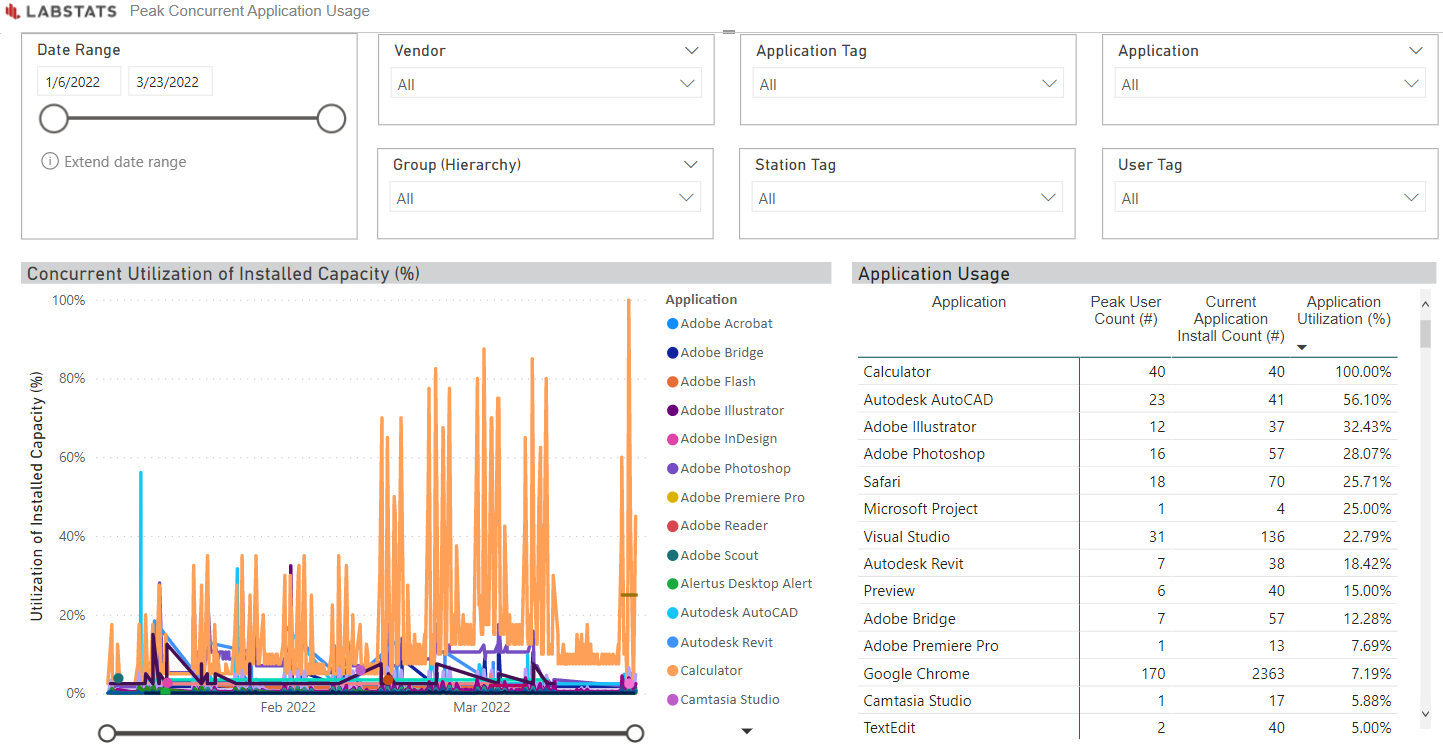Click the Visual Studio table row
1443x745 pixels.
(x=1128, y=536)
